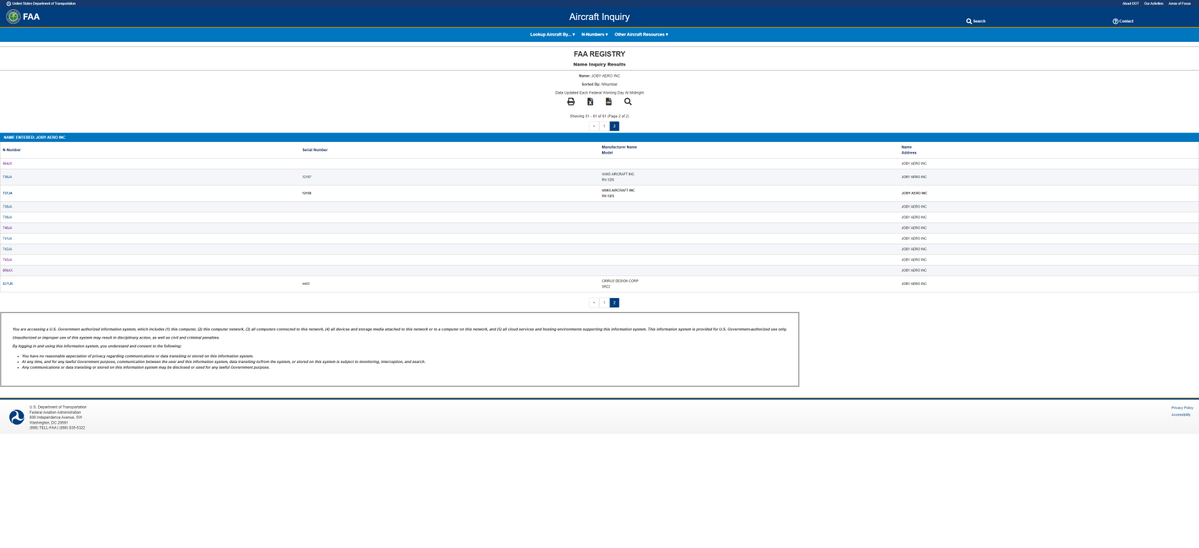The image size is (1199, 548).
Task: Open the Accessibility footer link
Action: [1180, 415]
